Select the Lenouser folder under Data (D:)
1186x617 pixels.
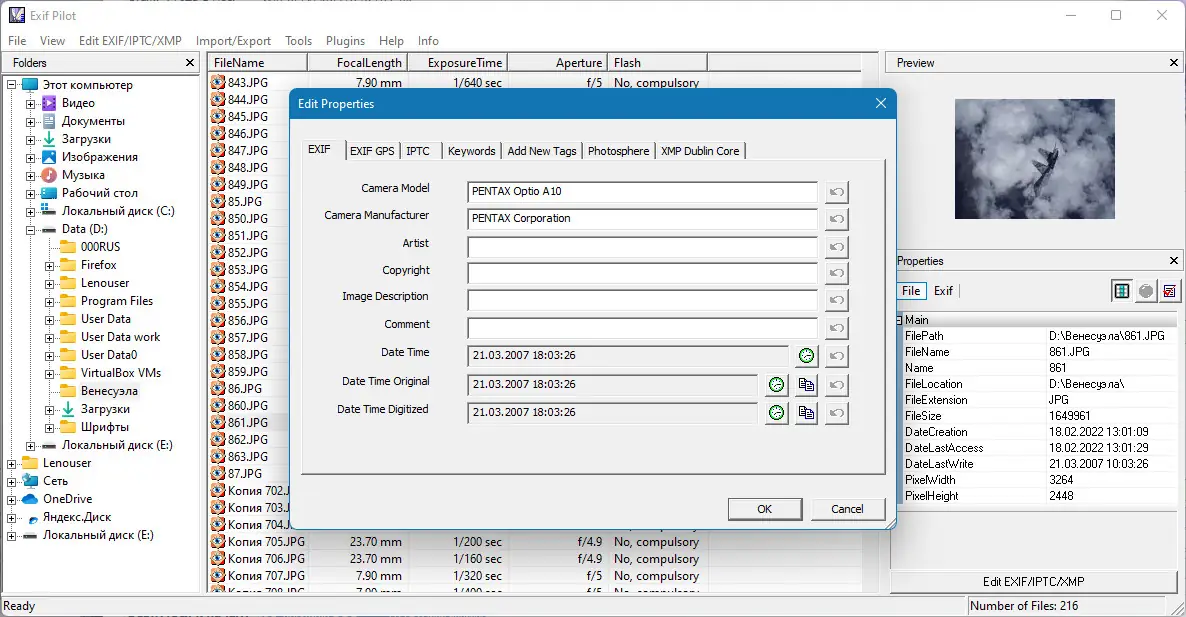point(105,283)
